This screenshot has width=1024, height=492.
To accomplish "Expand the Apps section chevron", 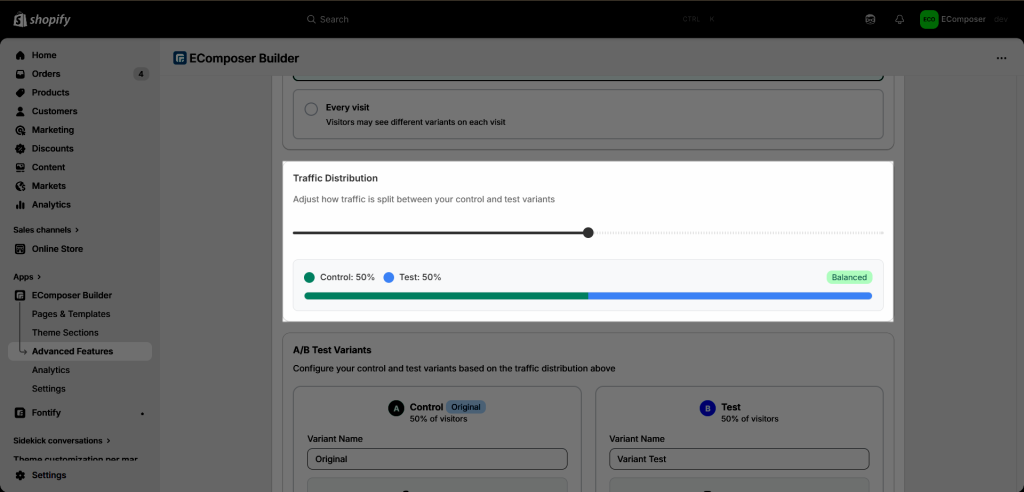I will pyautogui.click(x=39, y=277).
